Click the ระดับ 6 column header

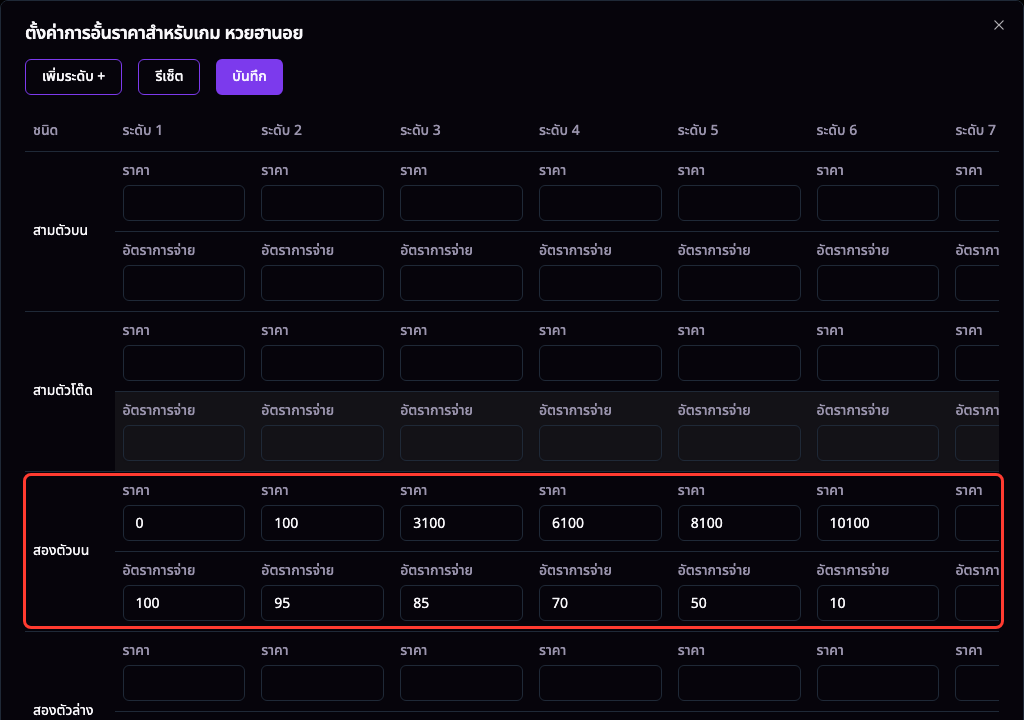tap(837, 130)
